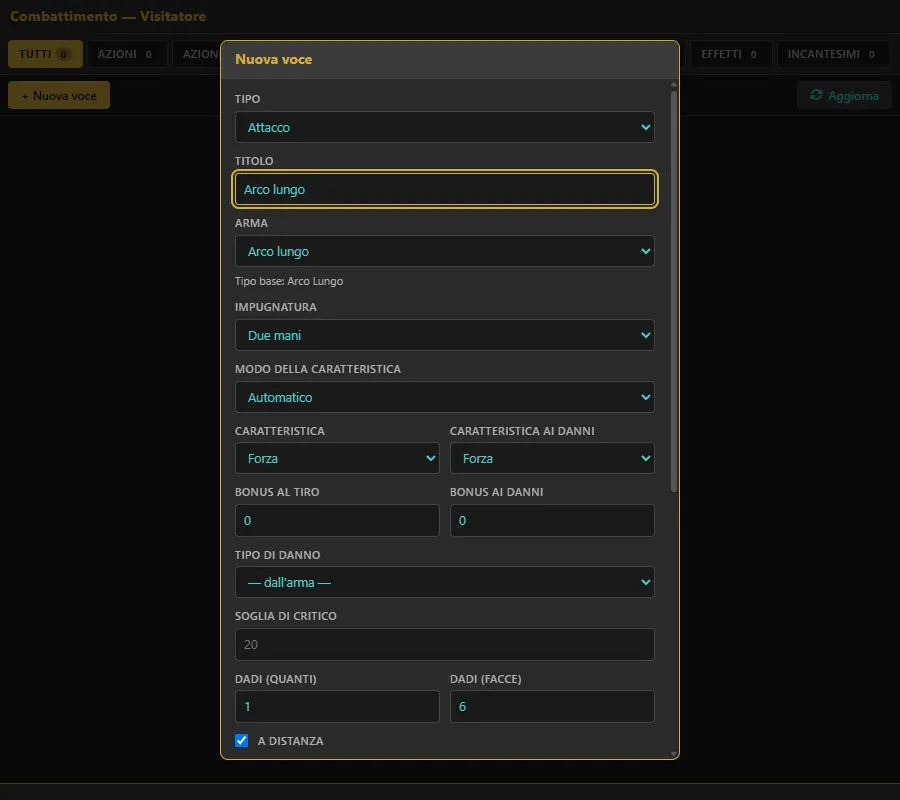Image resolution: width=900 pixels, height=800 pixels.
Task: Switch to the TUTTI tab
Action: 45,54
